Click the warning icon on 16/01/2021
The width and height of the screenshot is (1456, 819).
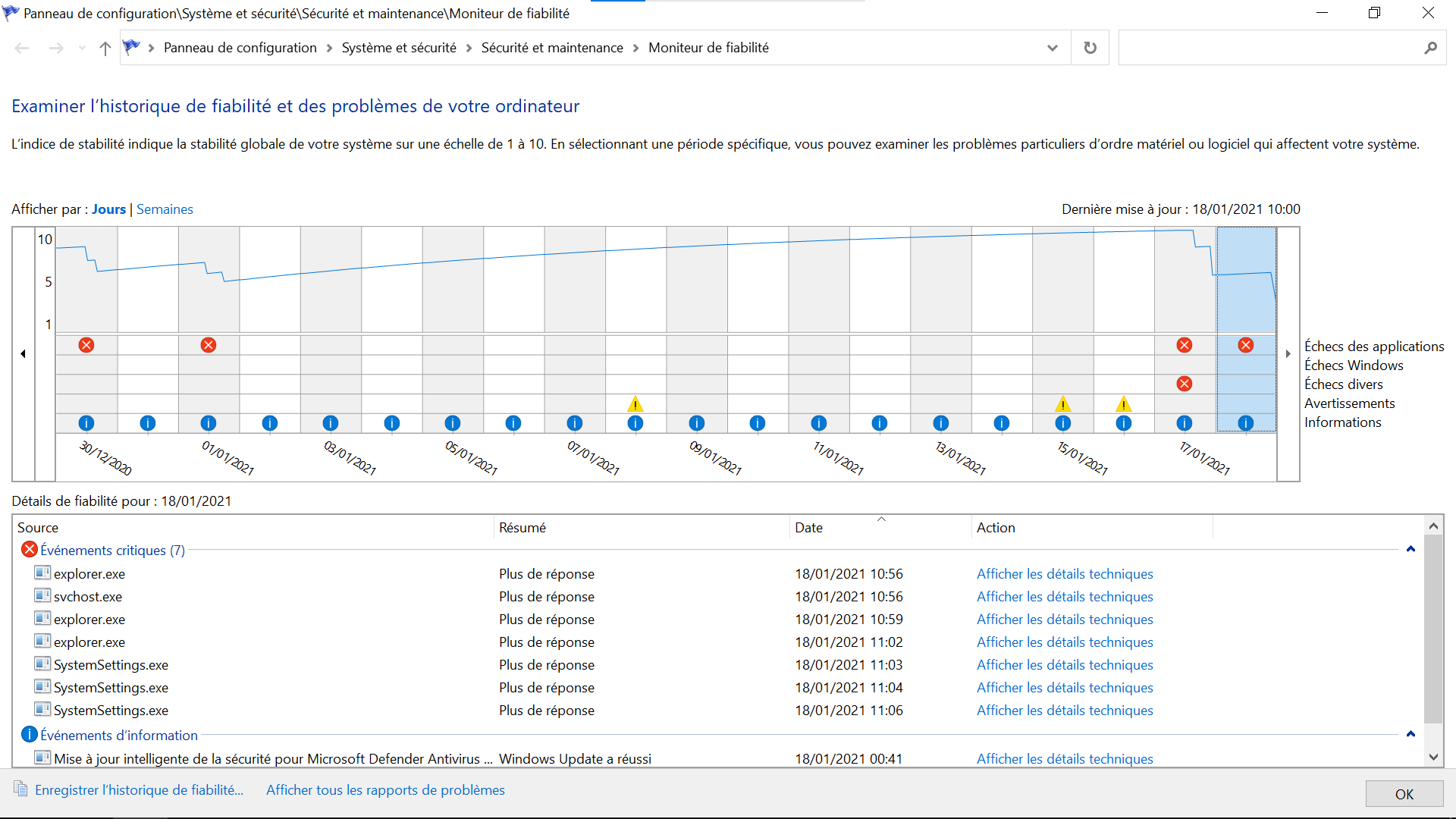(x=1124, y=403)
